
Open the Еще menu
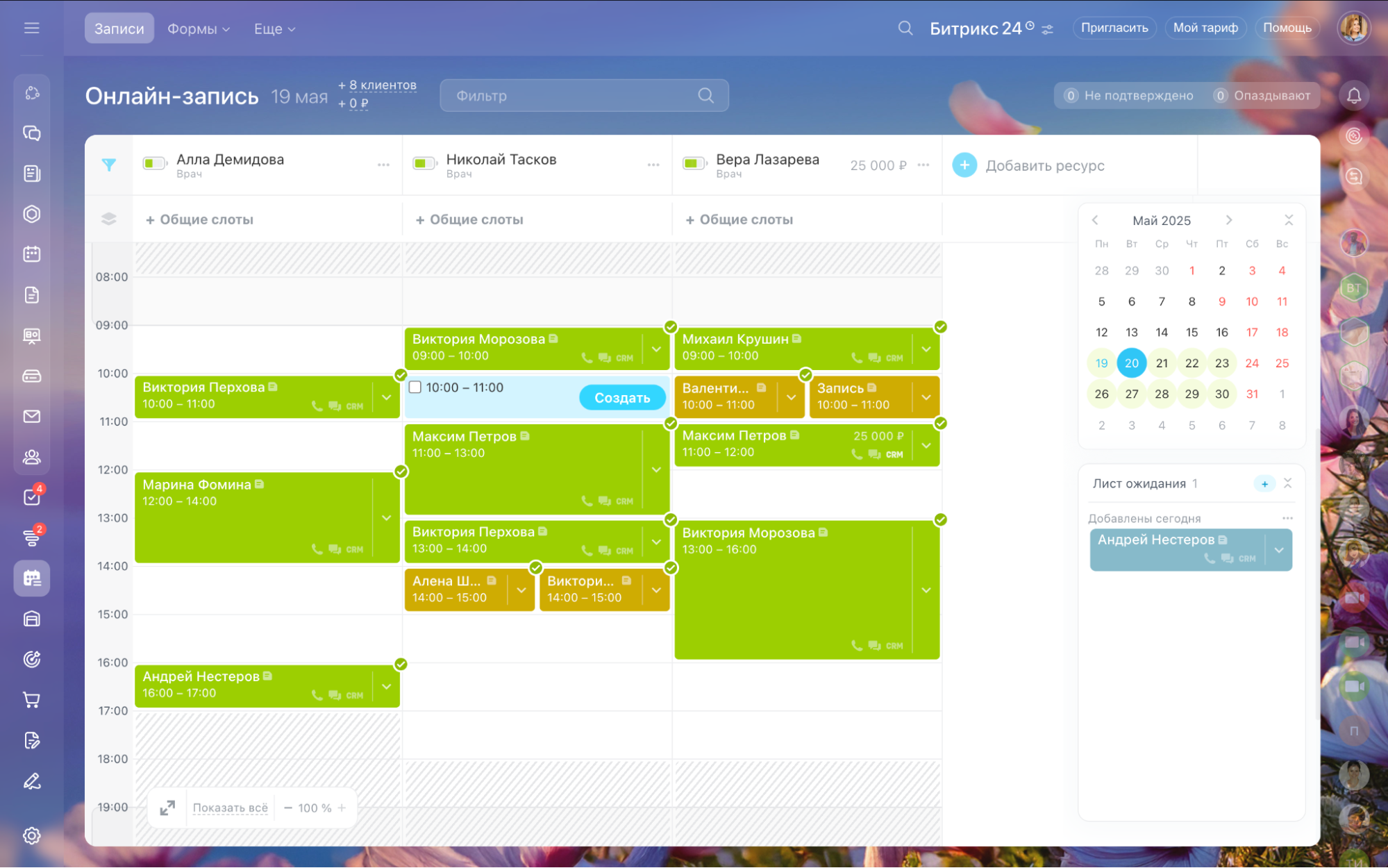[x=274, y=29]
